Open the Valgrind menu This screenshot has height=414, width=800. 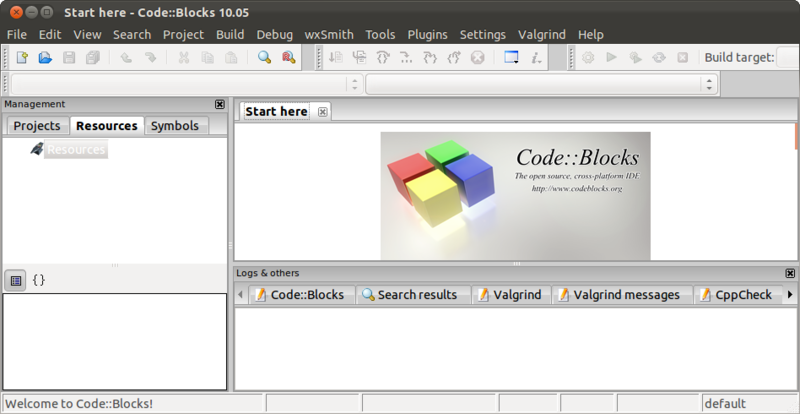tap(542, 35)
